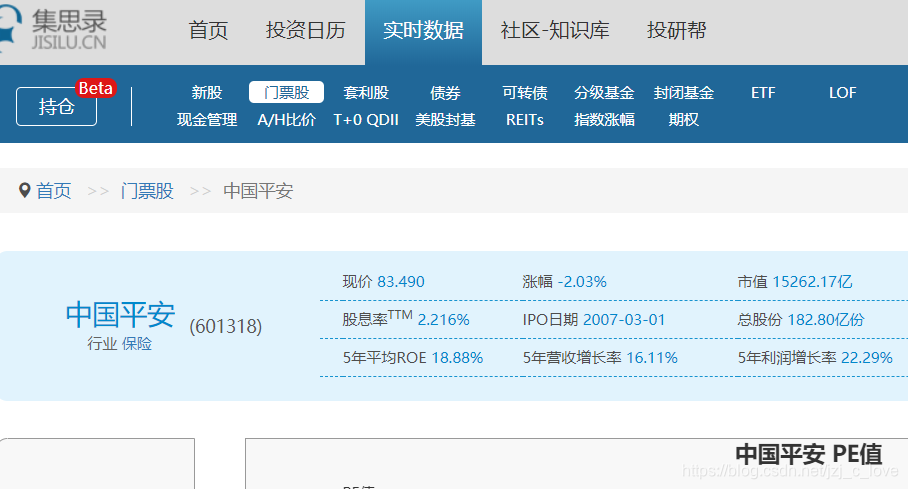This screenshot has height=489, width=908.
Task: Click current price 83.490
Action: click(x=401, y=282)
